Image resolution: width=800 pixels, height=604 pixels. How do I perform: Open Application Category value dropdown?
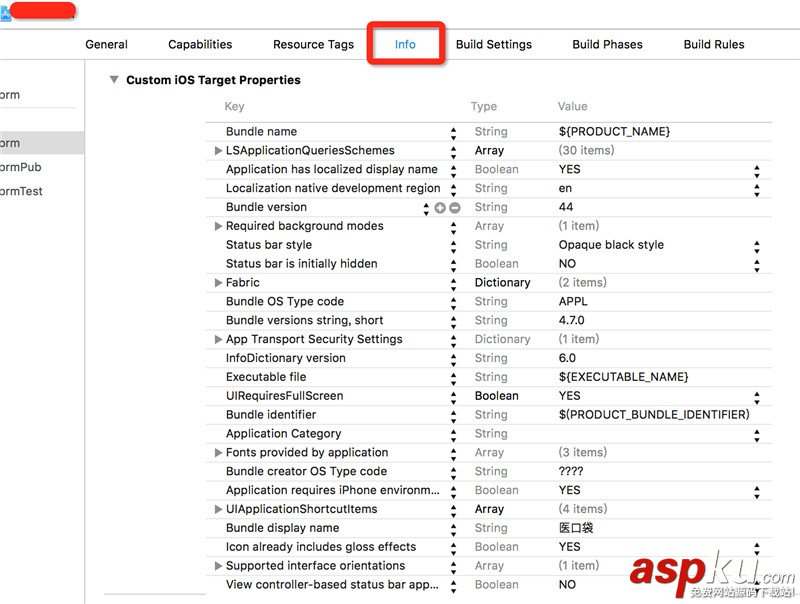[756, 434]
